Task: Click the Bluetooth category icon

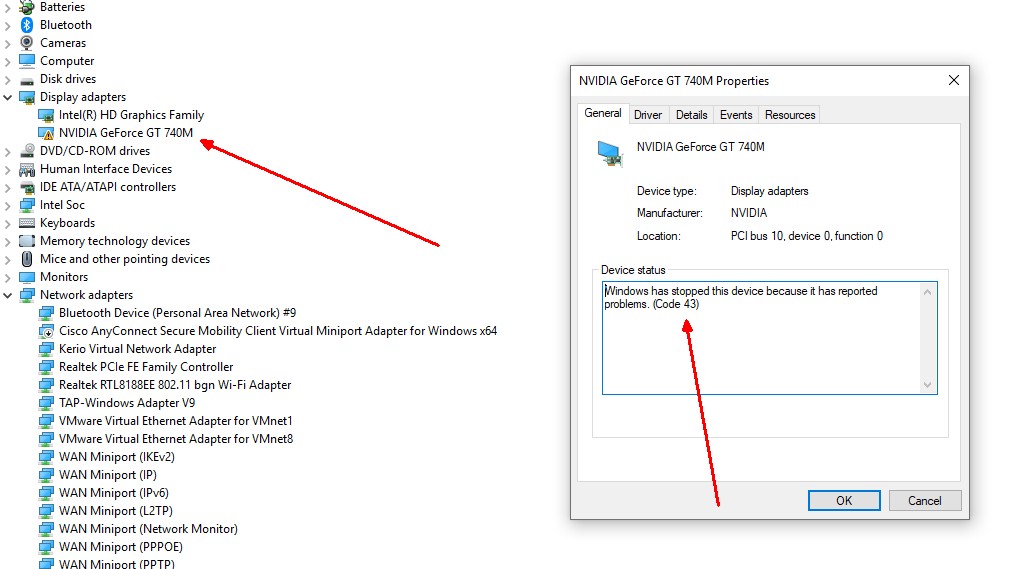Action: pos(26,25)
